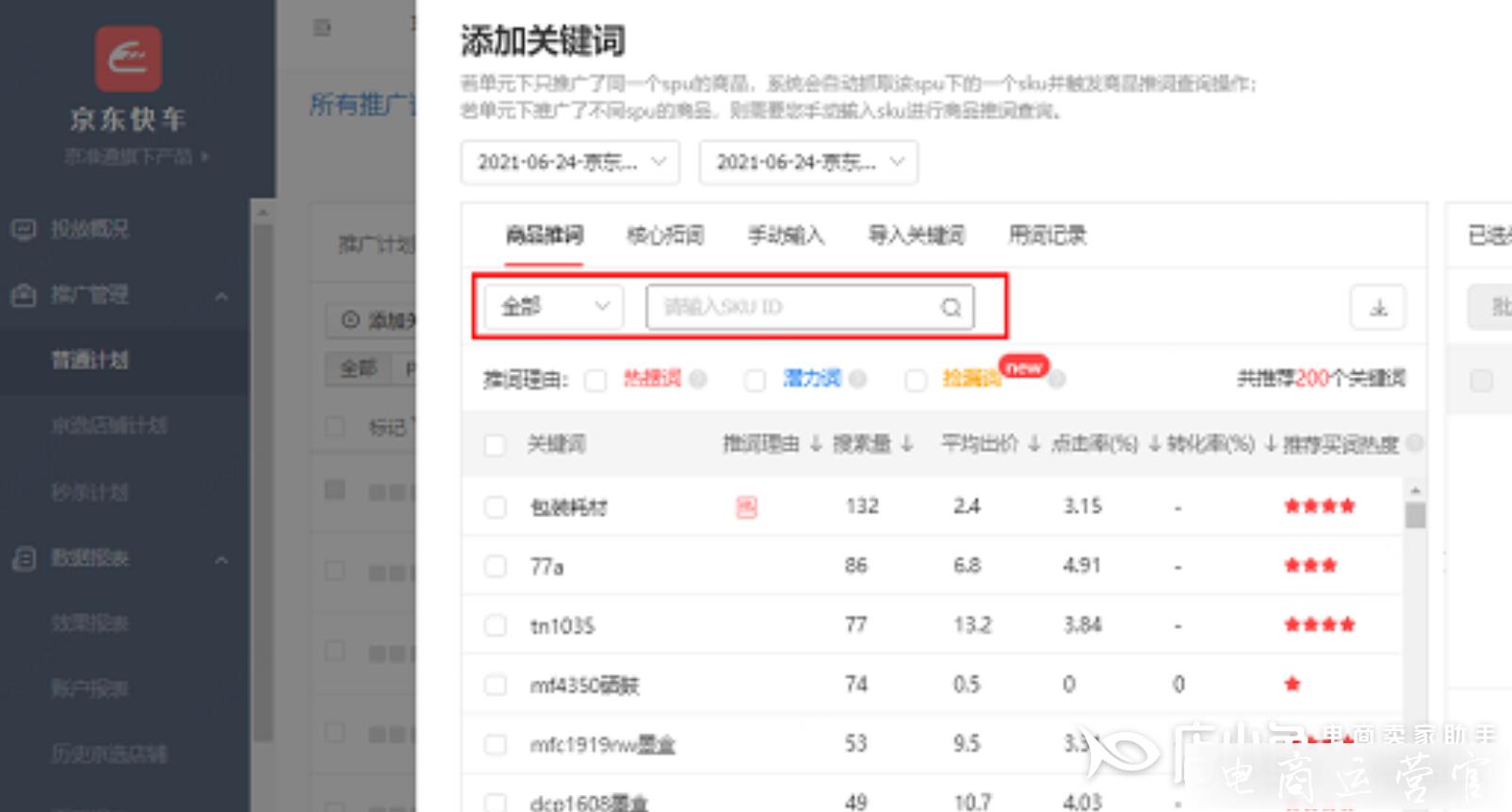Click average bid 13.2 in tn1035 row
Viewport: 1512px width, 812px height.
pos(972,625)
